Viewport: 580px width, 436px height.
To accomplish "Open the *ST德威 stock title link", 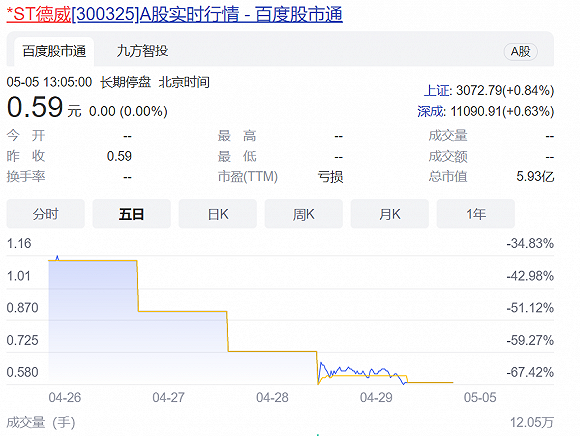I will coord(175,15).
